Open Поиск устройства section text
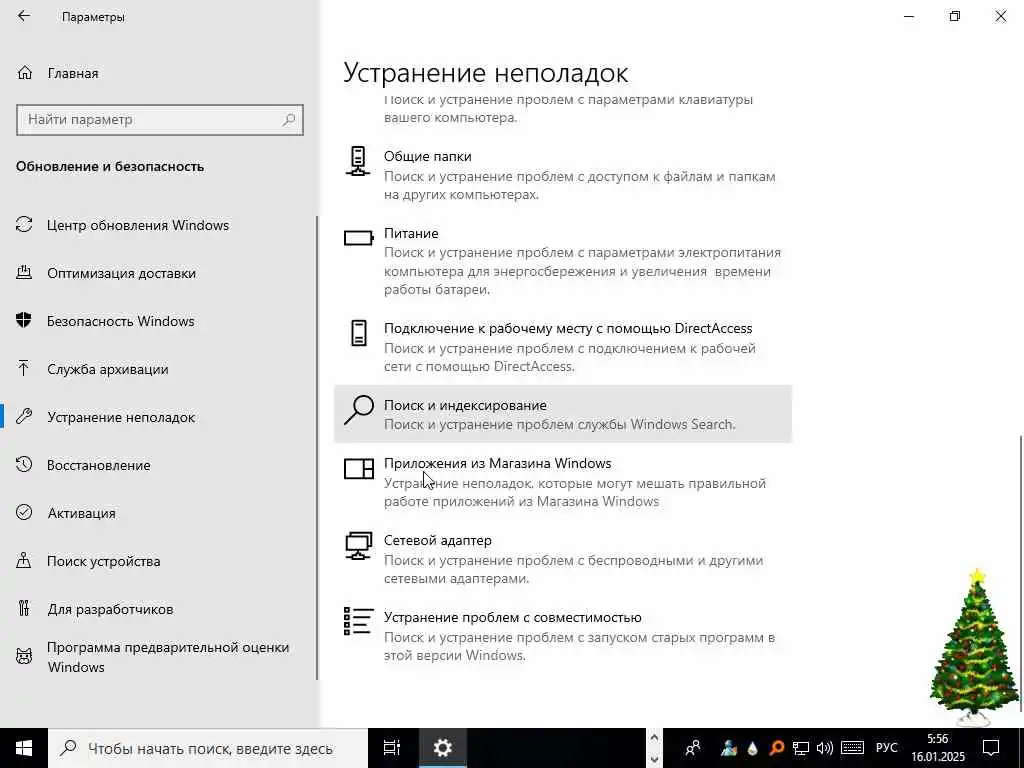 coord(103,561)
